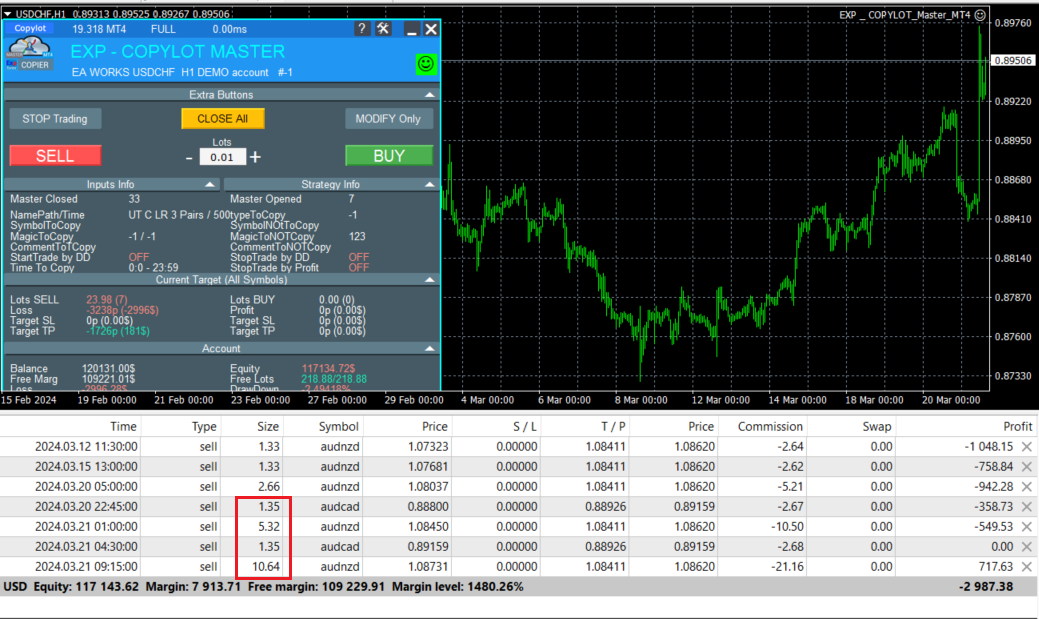The height and width of the screenshot is (619, 1039).
Task: Click the Equity: 117 143.62 status text
Action: coord(86,587)
